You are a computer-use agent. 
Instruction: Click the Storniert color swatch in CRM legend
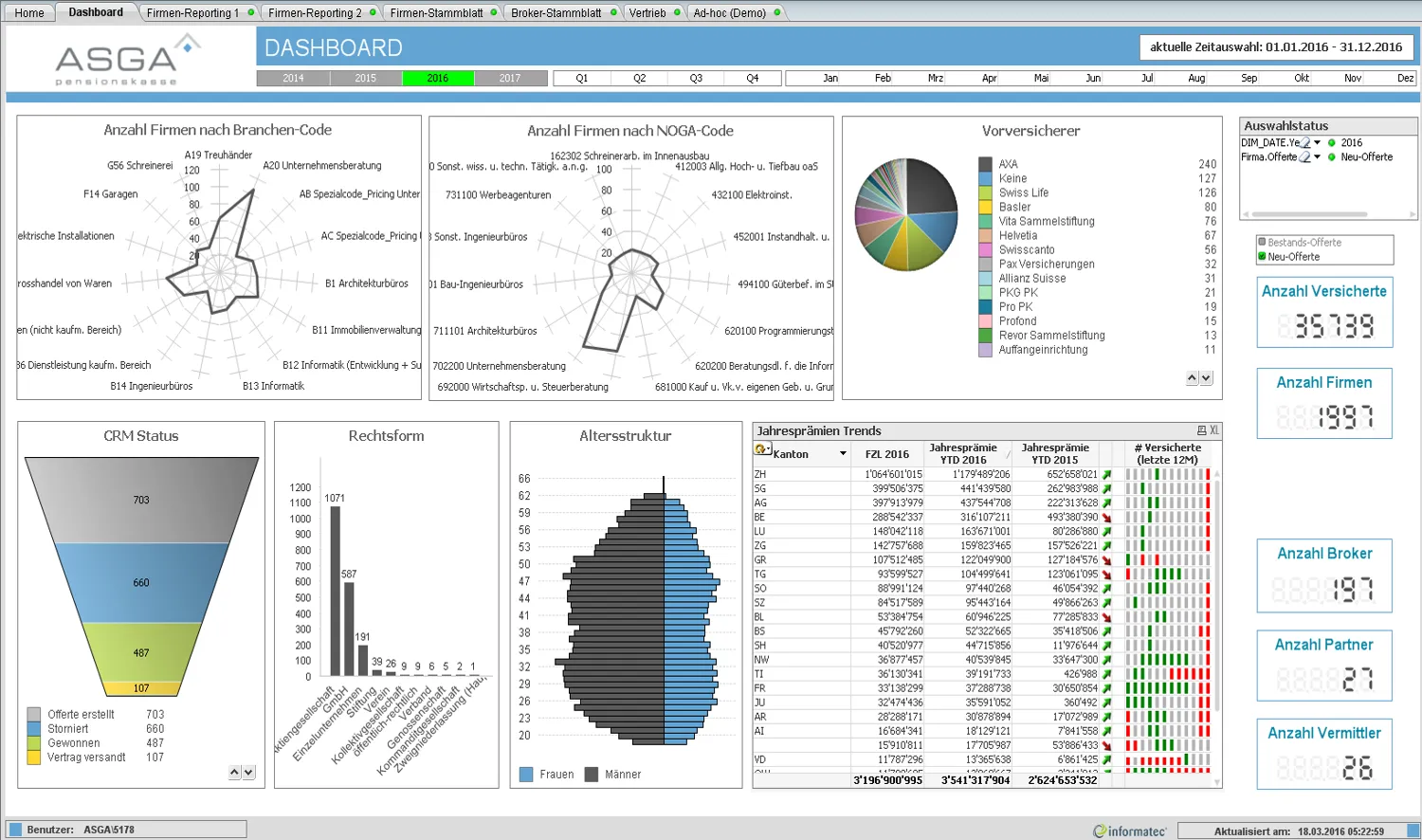pyautogui.click(x=34, y=729)
